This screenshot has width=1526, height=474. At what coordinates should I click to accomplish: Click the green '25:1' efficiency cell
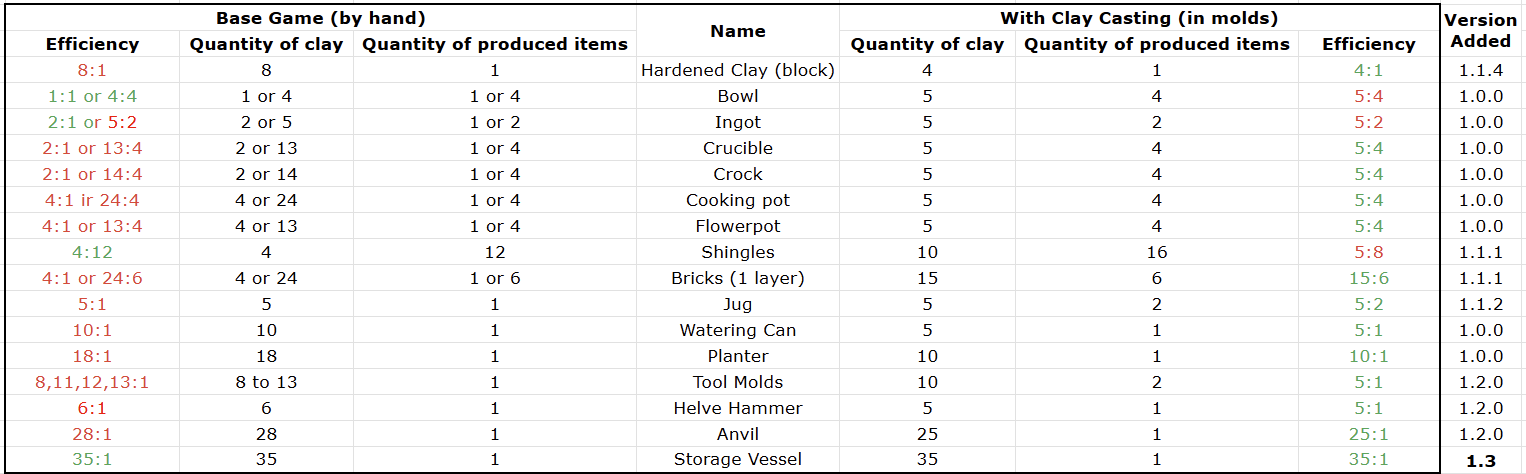click(1368, 434)
